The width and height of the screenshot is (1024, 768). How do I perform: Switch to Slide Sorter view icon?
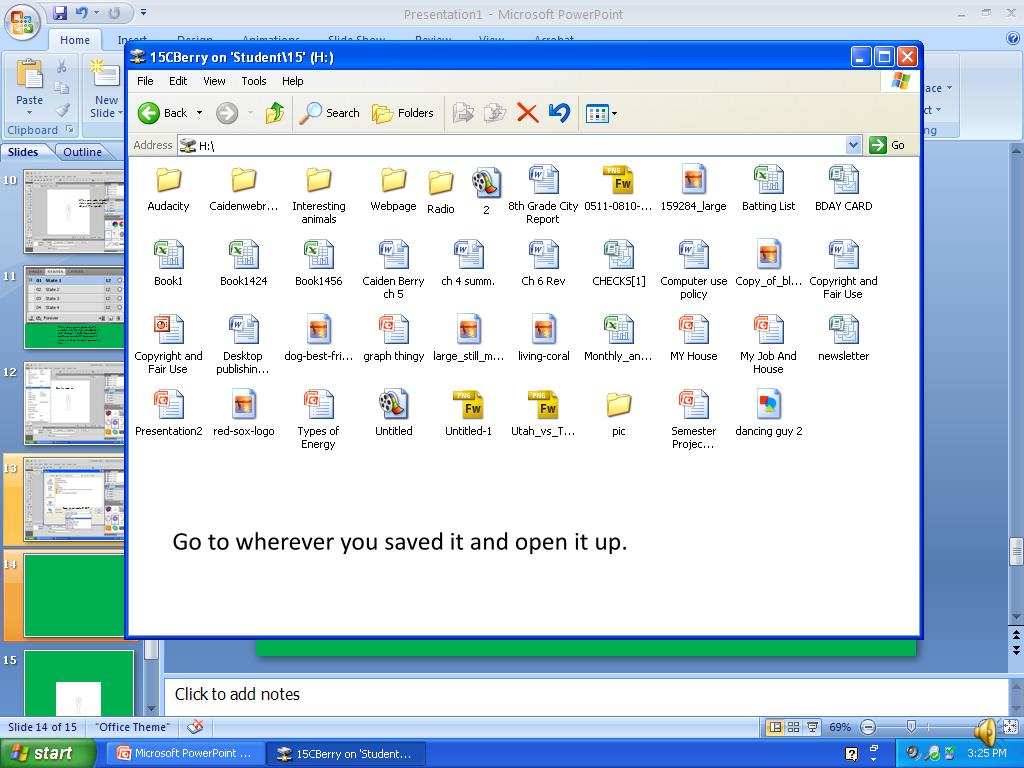tap(793, 727)
